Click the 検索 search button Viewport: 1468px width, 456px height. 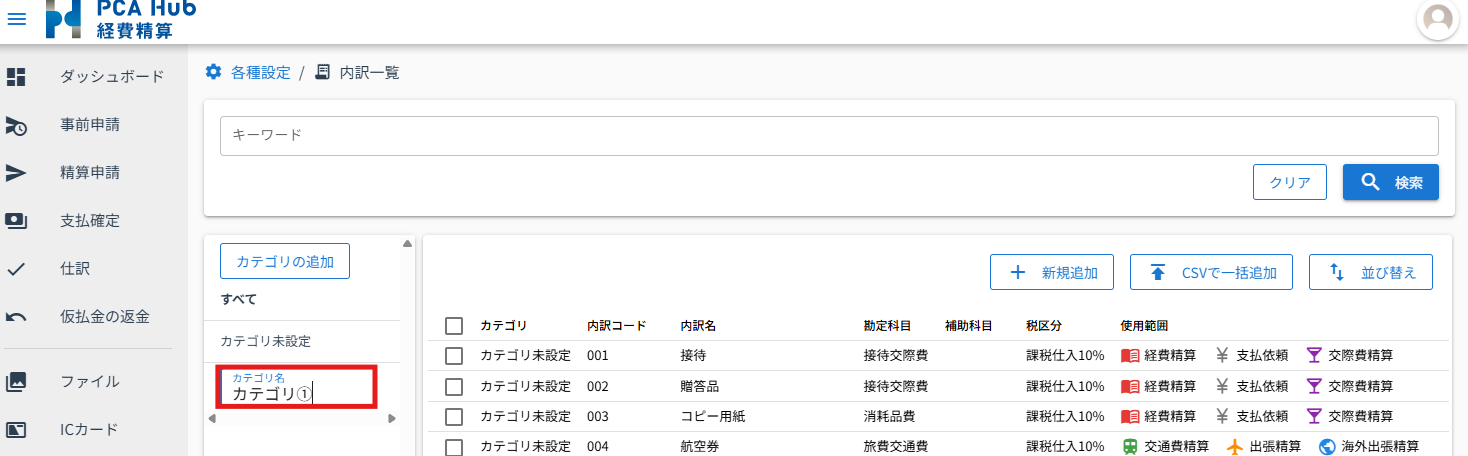1390,182
